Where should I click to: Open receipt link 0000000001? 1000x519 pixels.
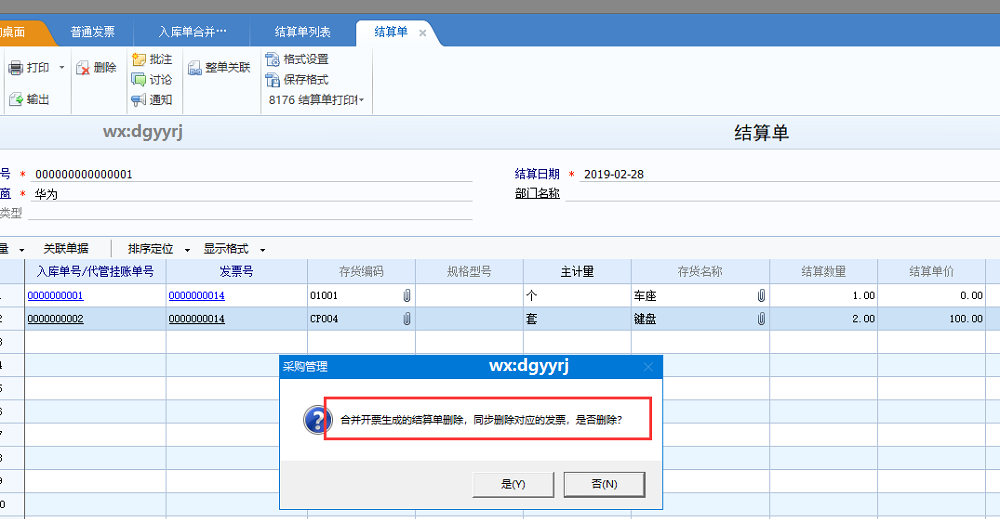pos(55,296)
